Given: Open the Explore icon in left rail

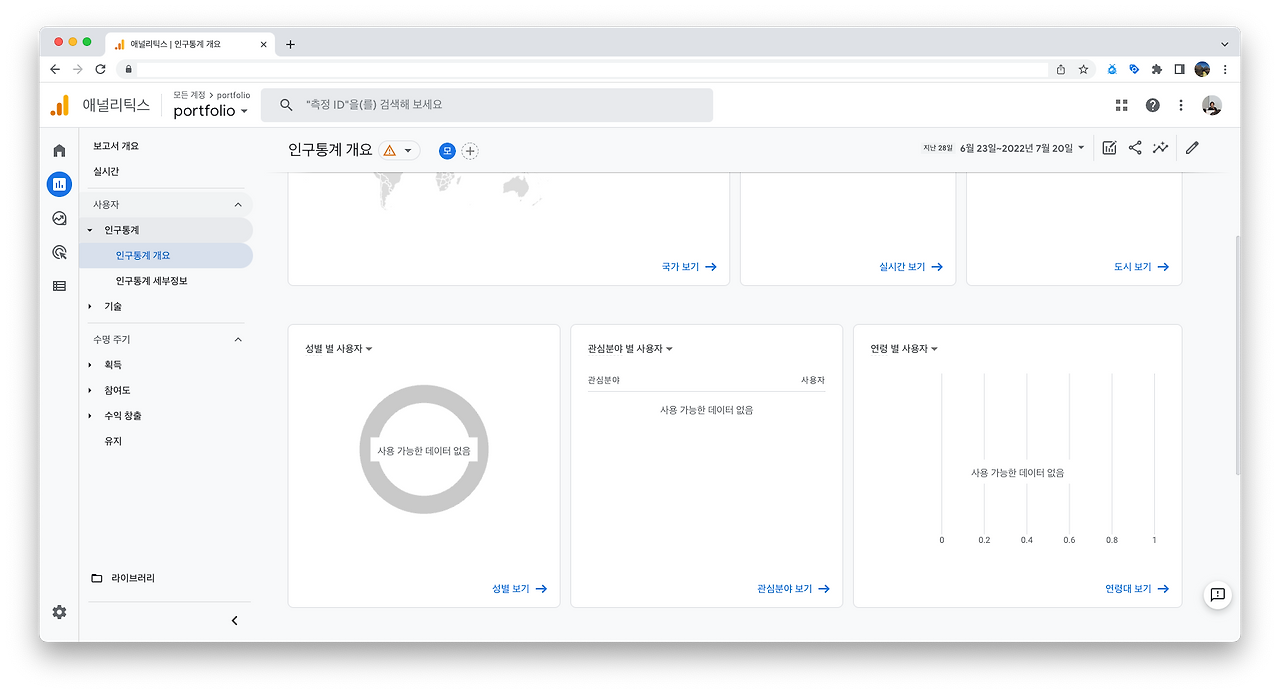Looking at the screenshot, I should click(x=59, y=218).
